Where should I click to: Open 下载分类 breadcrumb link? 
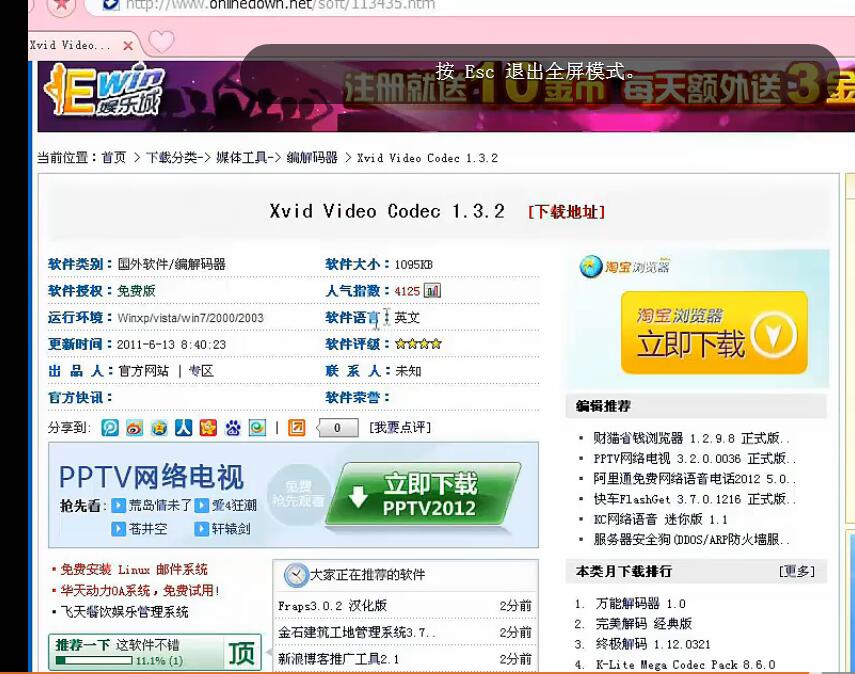171,158
